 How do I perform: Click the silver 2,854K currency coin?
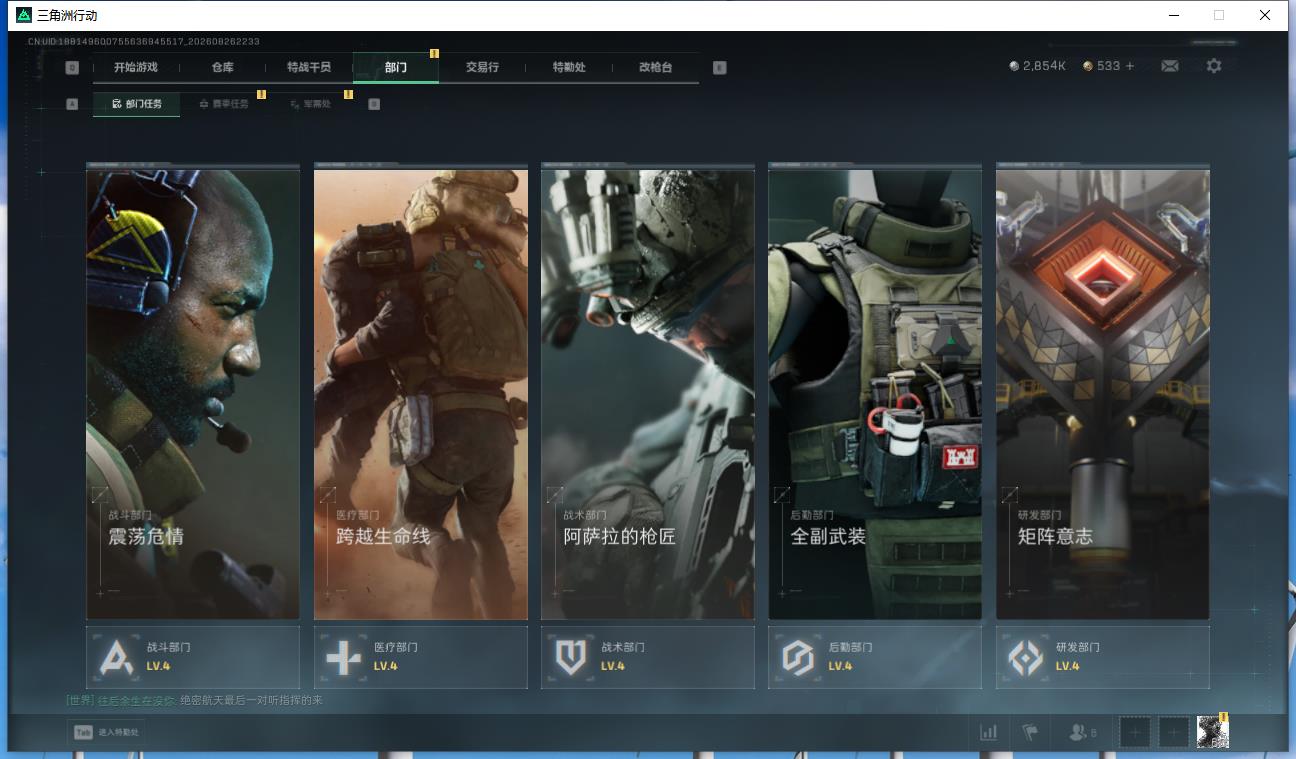coord(1014,66)
